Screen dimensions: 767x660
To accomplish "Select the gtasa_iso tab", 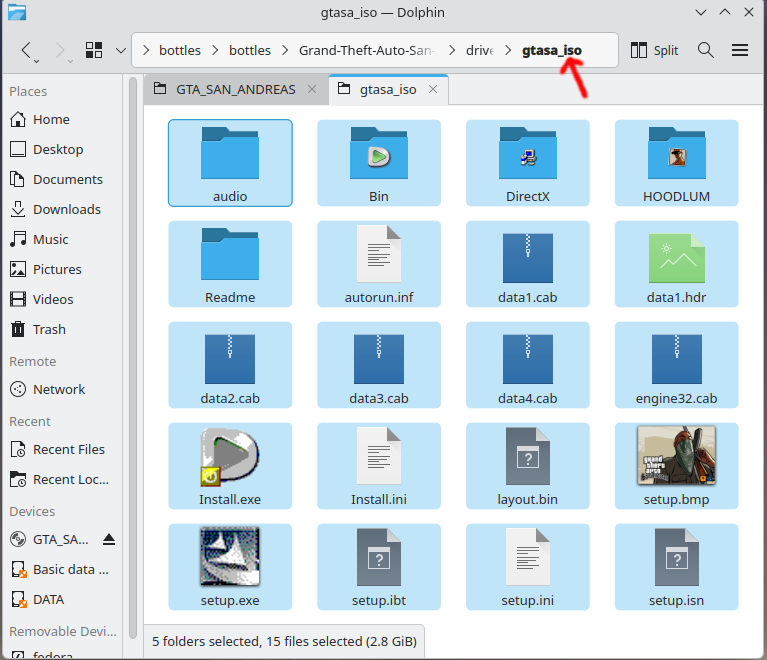I will point(388,90).
